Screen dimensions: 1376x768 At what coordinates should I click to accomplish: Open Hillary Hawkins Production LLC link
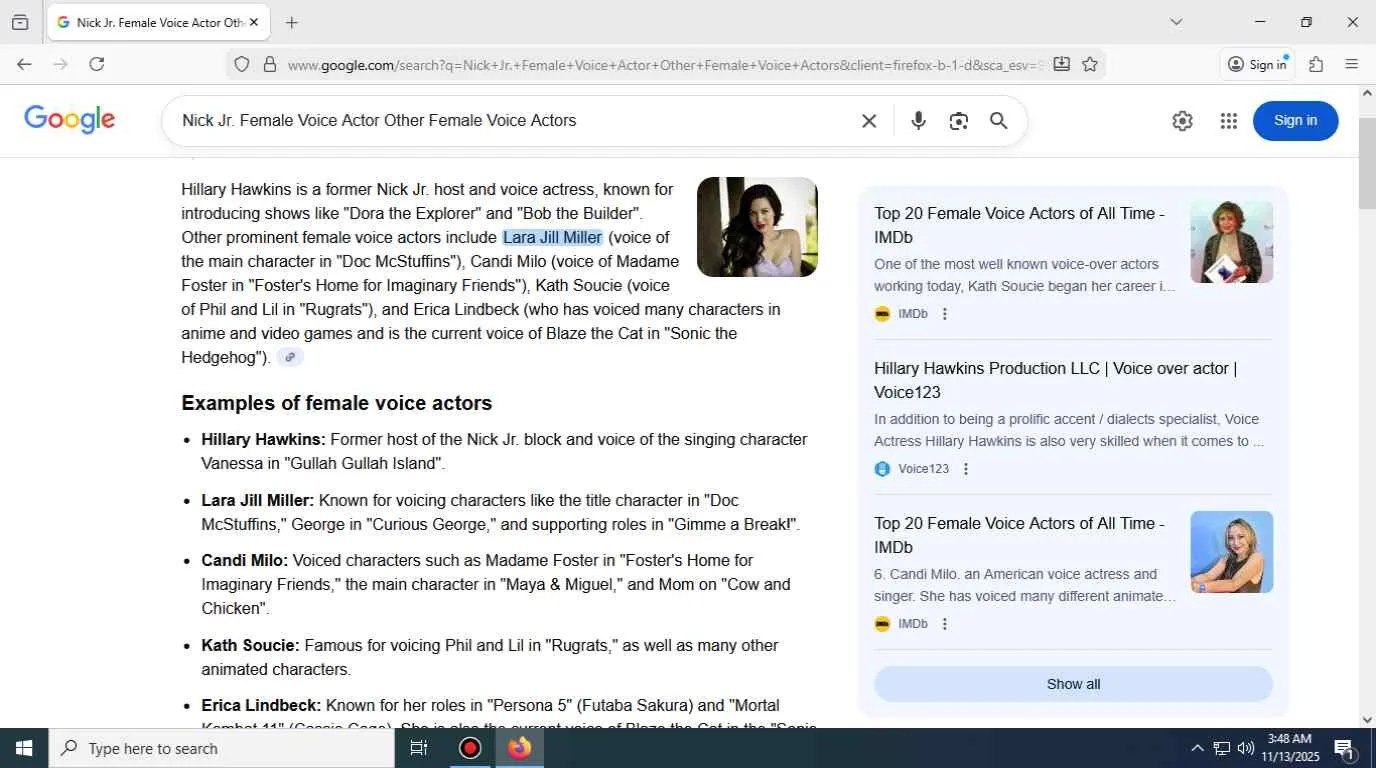(1056, 380)
